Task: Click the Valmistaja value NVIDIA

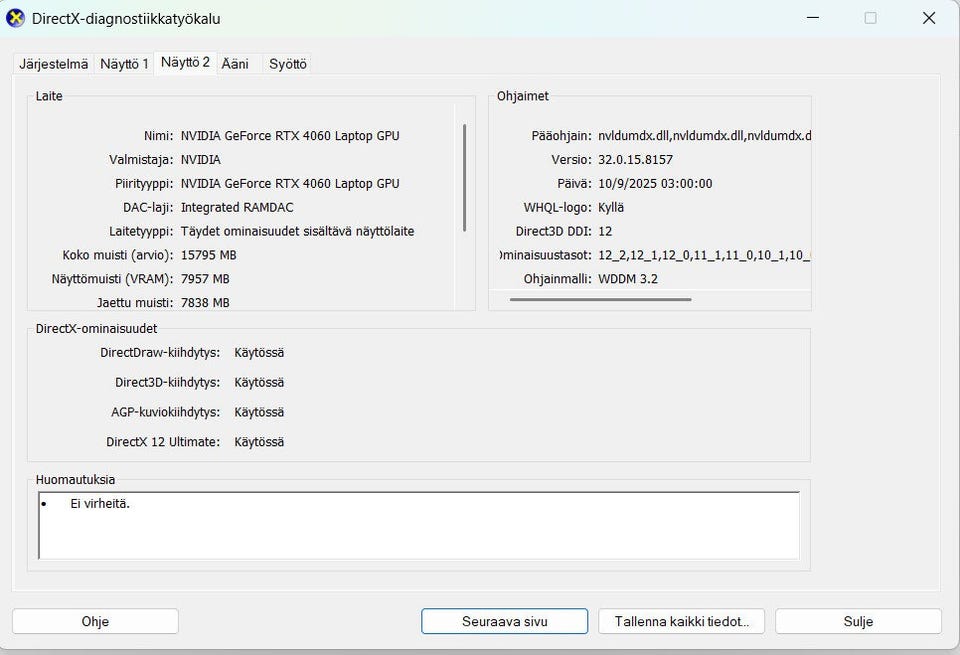Action: click(x=201, y=160)
